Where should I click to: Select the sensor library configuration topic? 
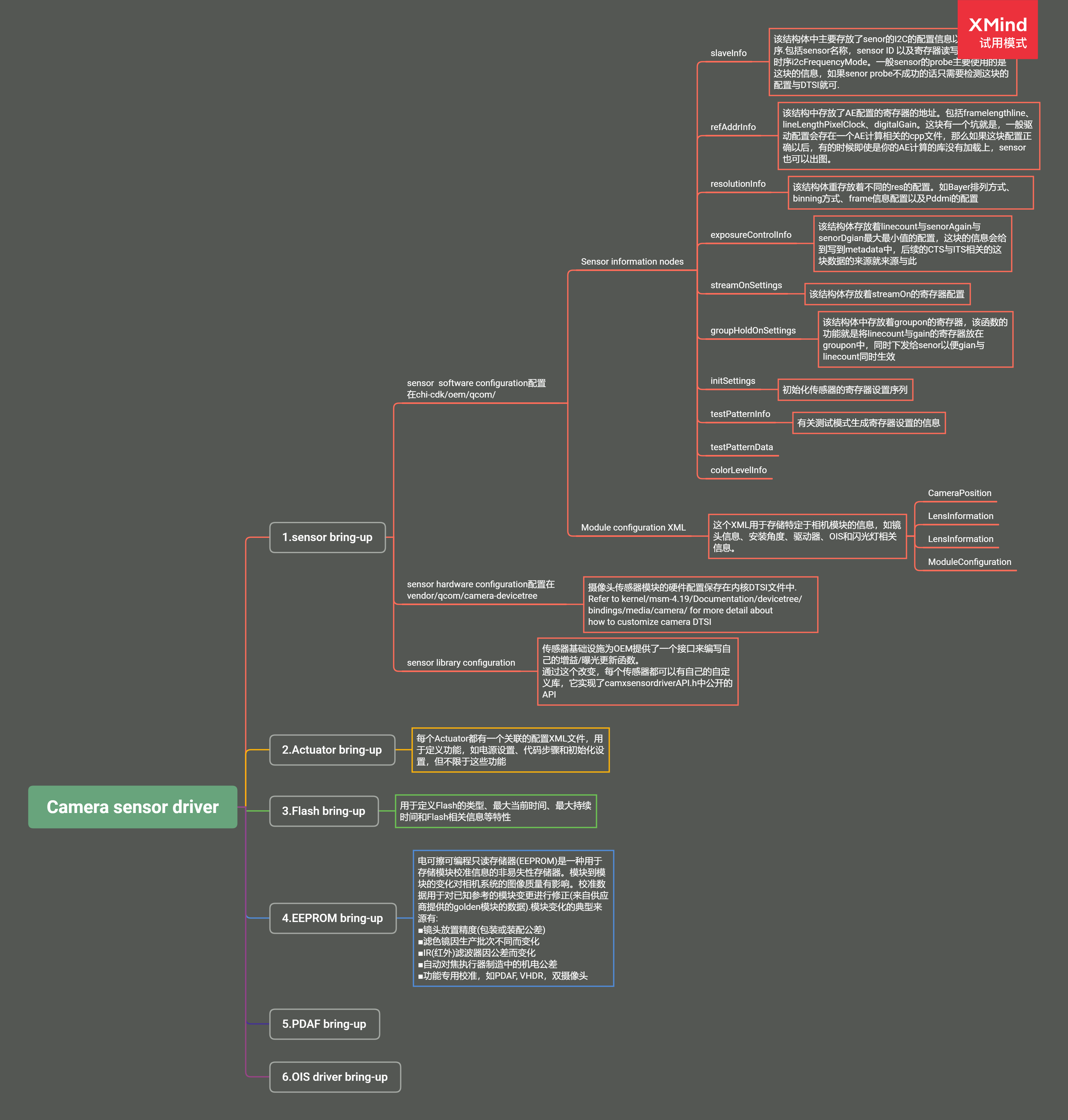460,663
